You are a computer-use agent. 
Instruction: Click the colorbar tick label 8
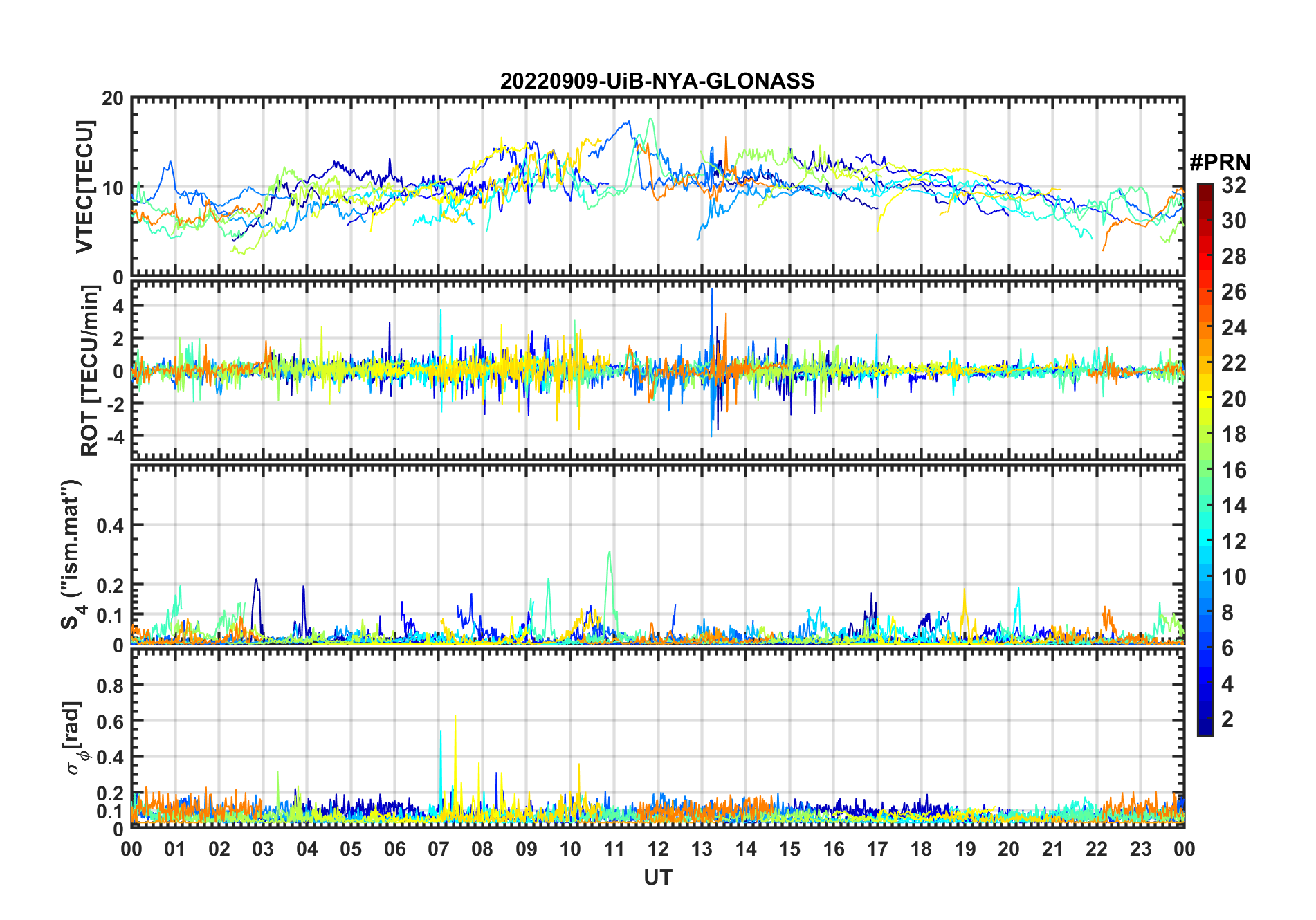coord(1227,613)
